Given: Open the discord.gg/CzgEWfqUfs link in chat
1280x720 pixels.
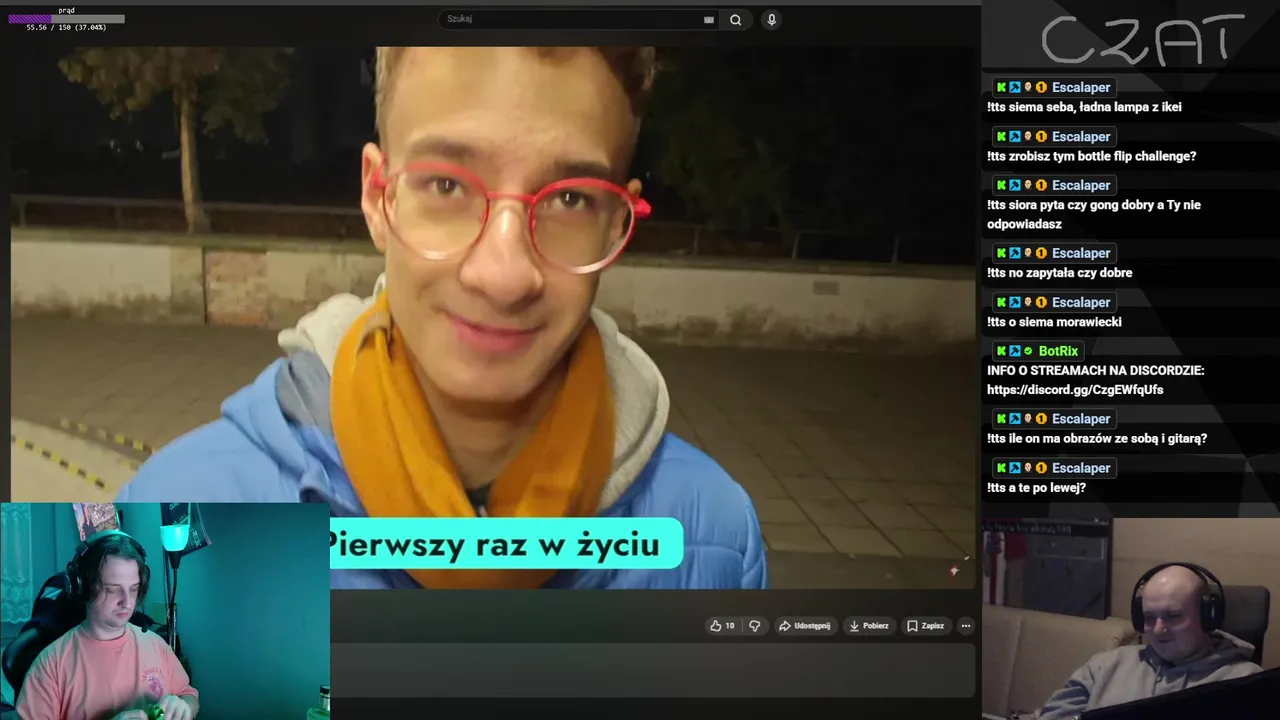Looking at the screenshot, I should [x=1075, y=390].
